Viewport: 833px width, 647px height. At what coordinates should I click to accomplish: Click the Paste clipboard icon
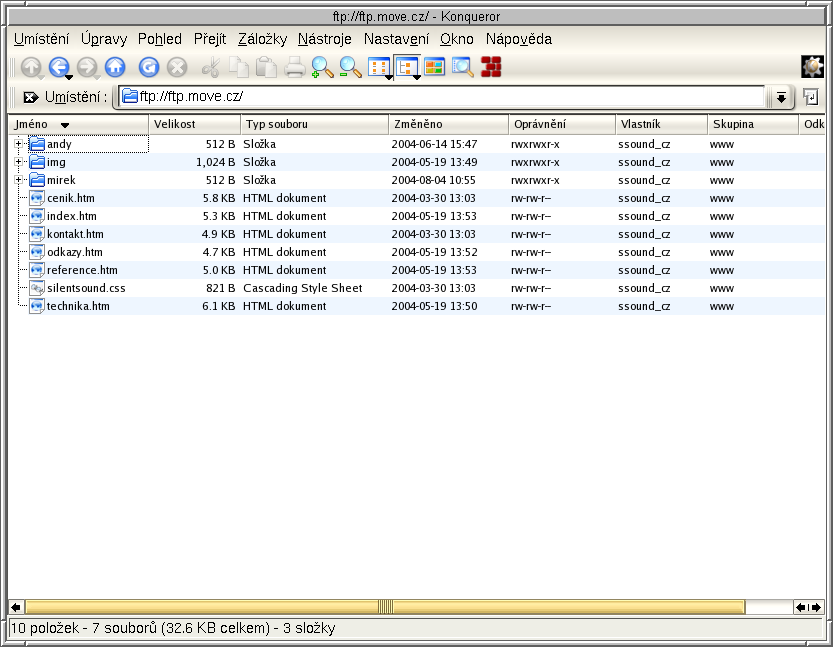[x=267, y=67]
